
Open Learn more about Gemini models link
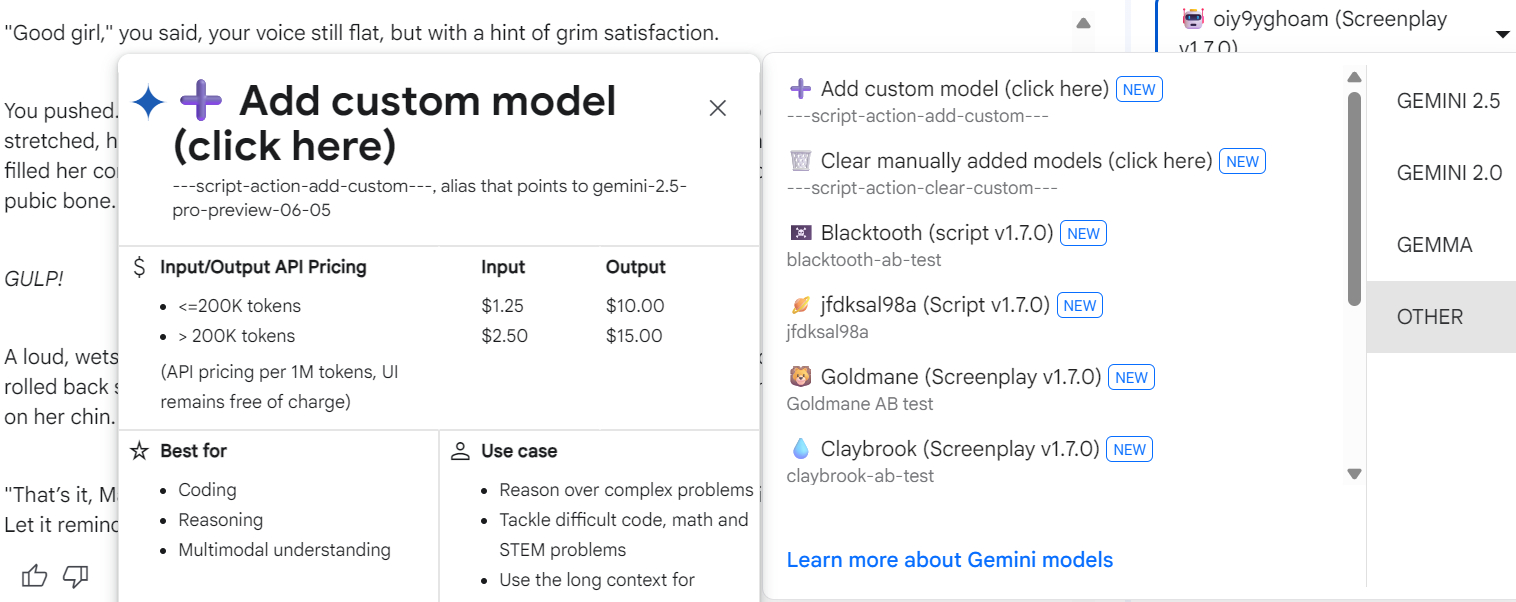tap(950, 560)
